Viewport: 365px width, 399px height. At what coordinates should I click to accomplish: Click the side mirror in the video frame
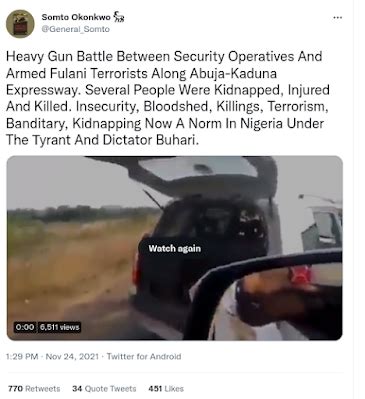click(267, 297)
